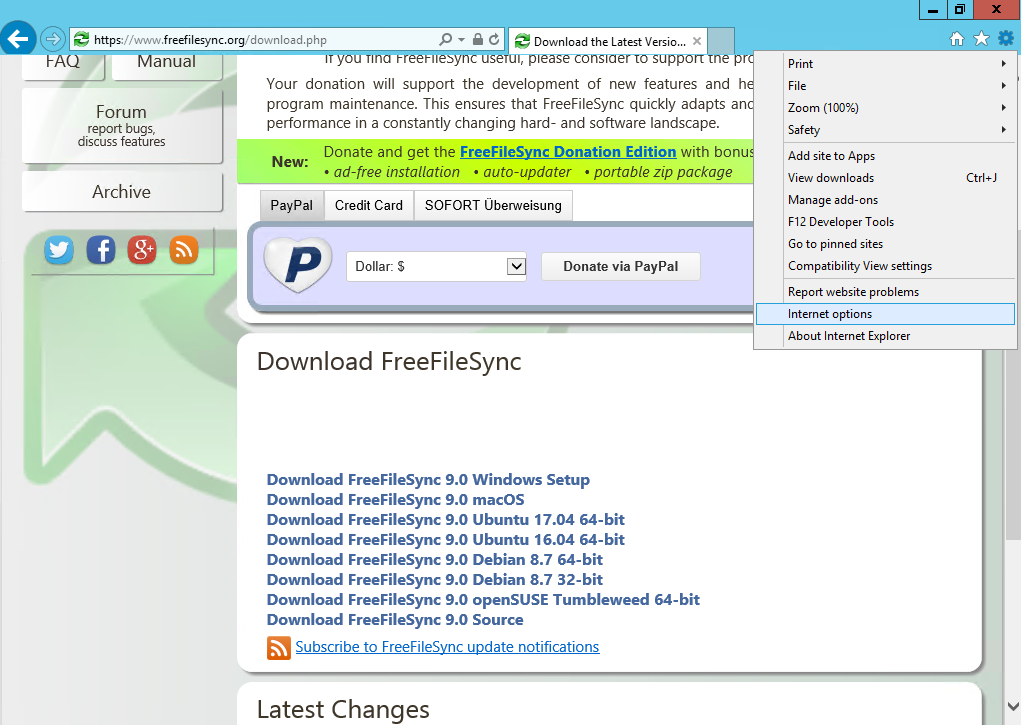Download FreeFileSync 9.0 Debian 8.7 32-bit

434,580
